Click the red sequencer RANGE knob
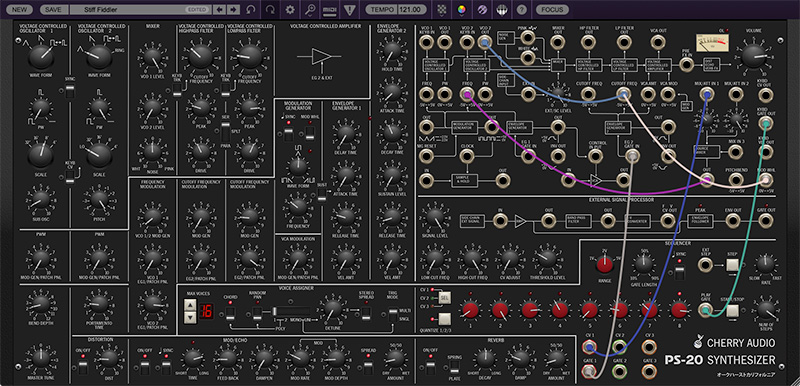The height and width of the screenshot is (386, 800). point(605,264)
